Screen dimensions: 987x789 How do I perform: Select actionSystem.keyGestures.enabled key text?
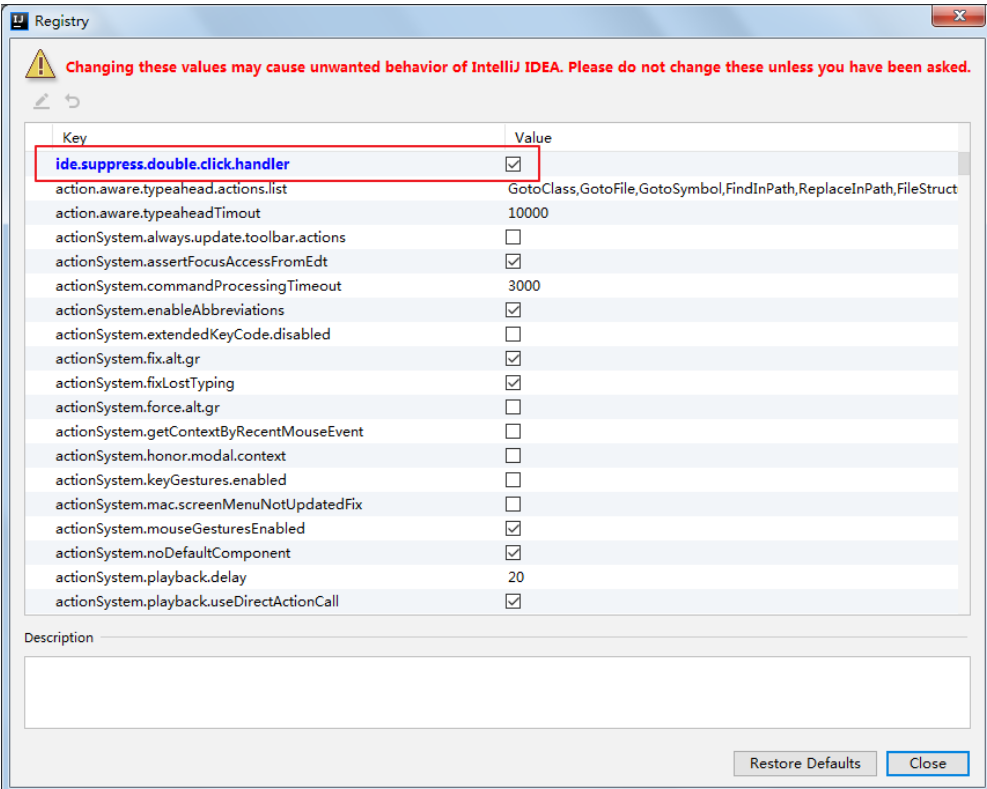coord(171,480)
